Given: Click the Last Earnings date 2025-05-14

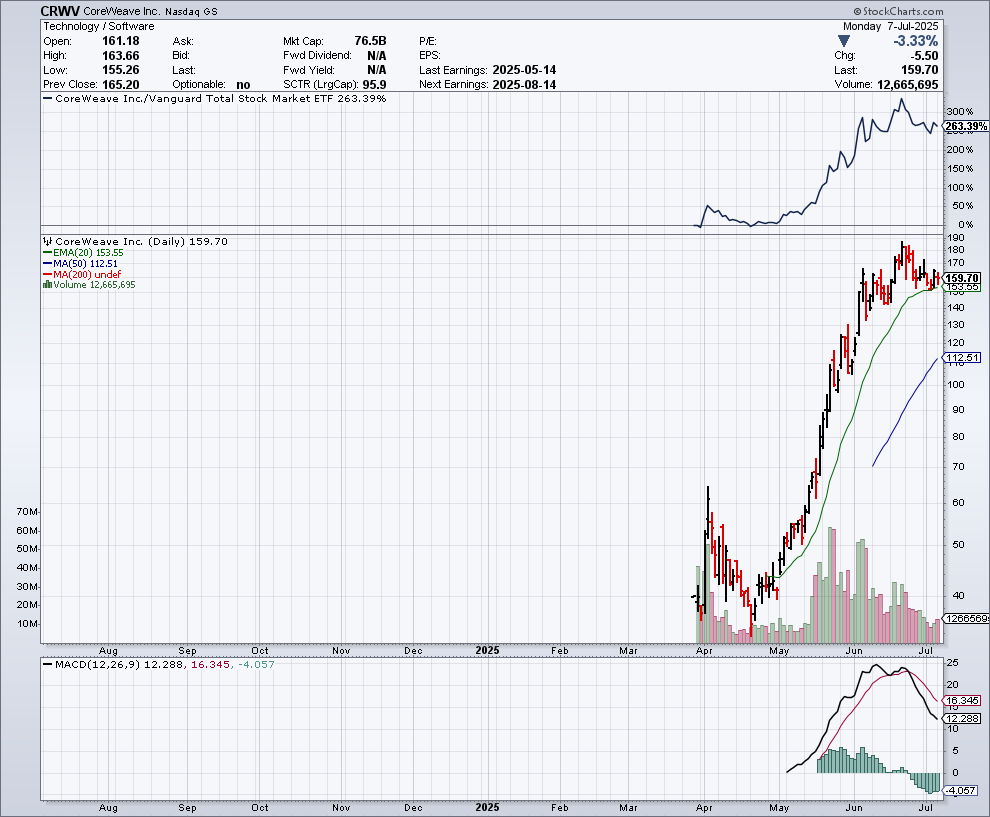Looking at the screenshot, I should click(x=524, y=70).
